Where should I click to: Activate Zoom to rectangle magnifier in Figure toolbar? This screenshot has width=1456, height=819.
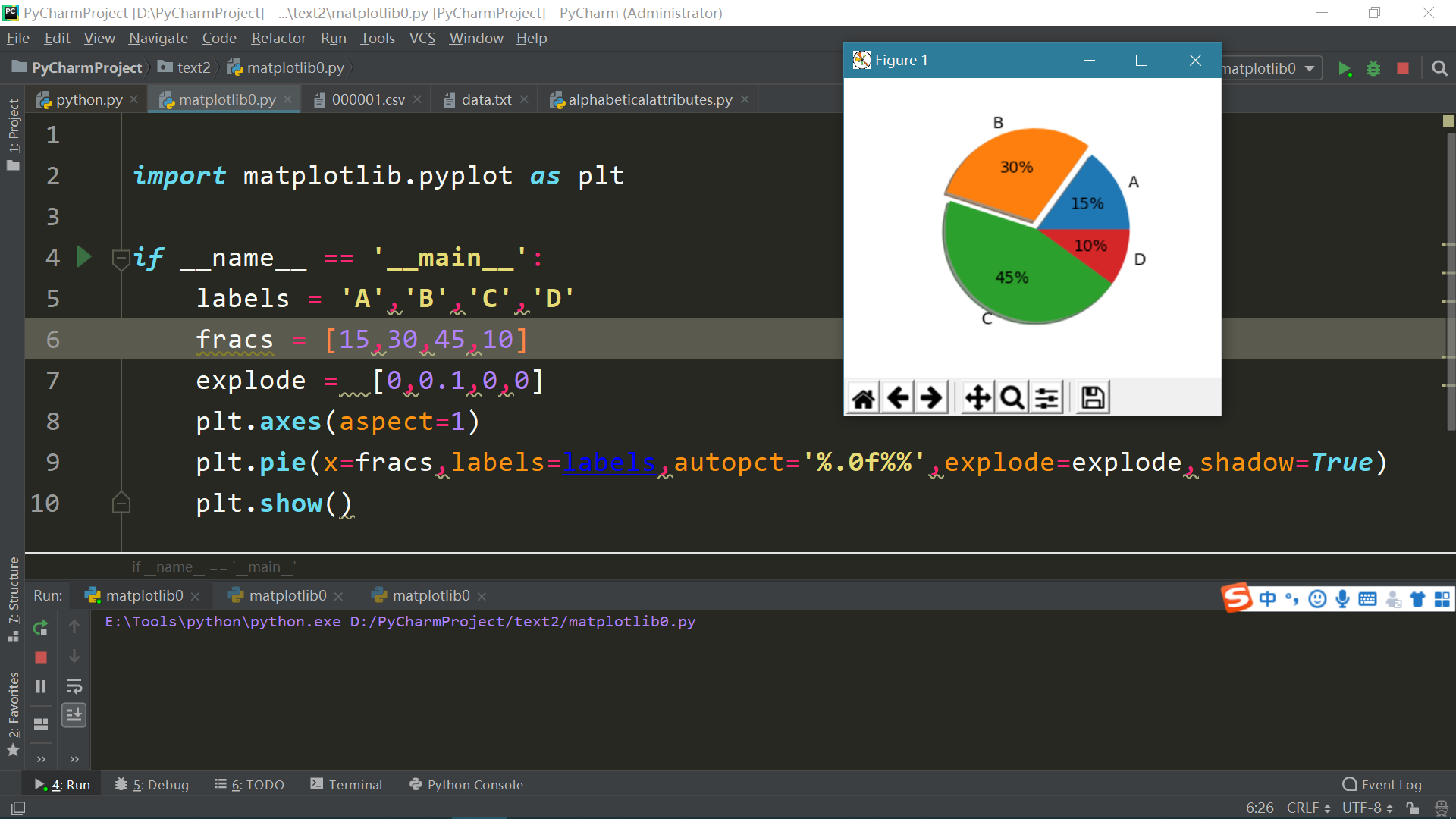pyautogui.click(x=1012, y=397)
